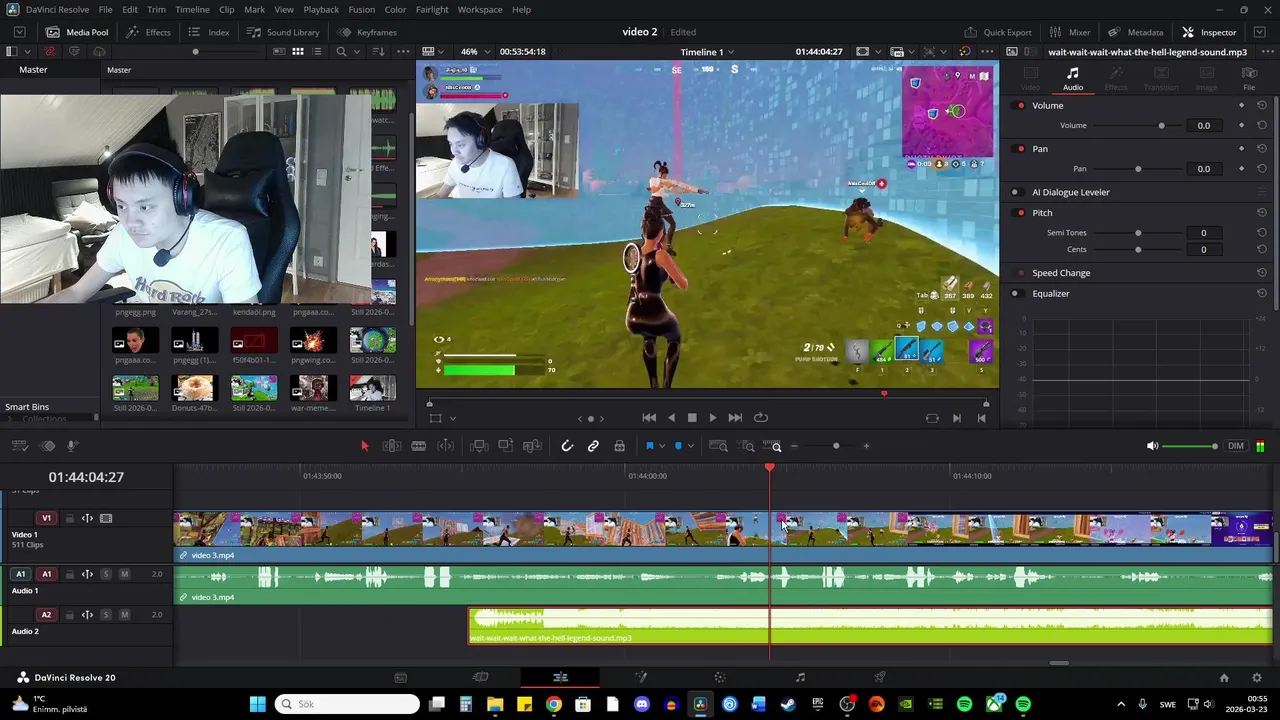1280x720 pixels.
Task: Solo the A2 audio track
Action: [x=106, y=615]
